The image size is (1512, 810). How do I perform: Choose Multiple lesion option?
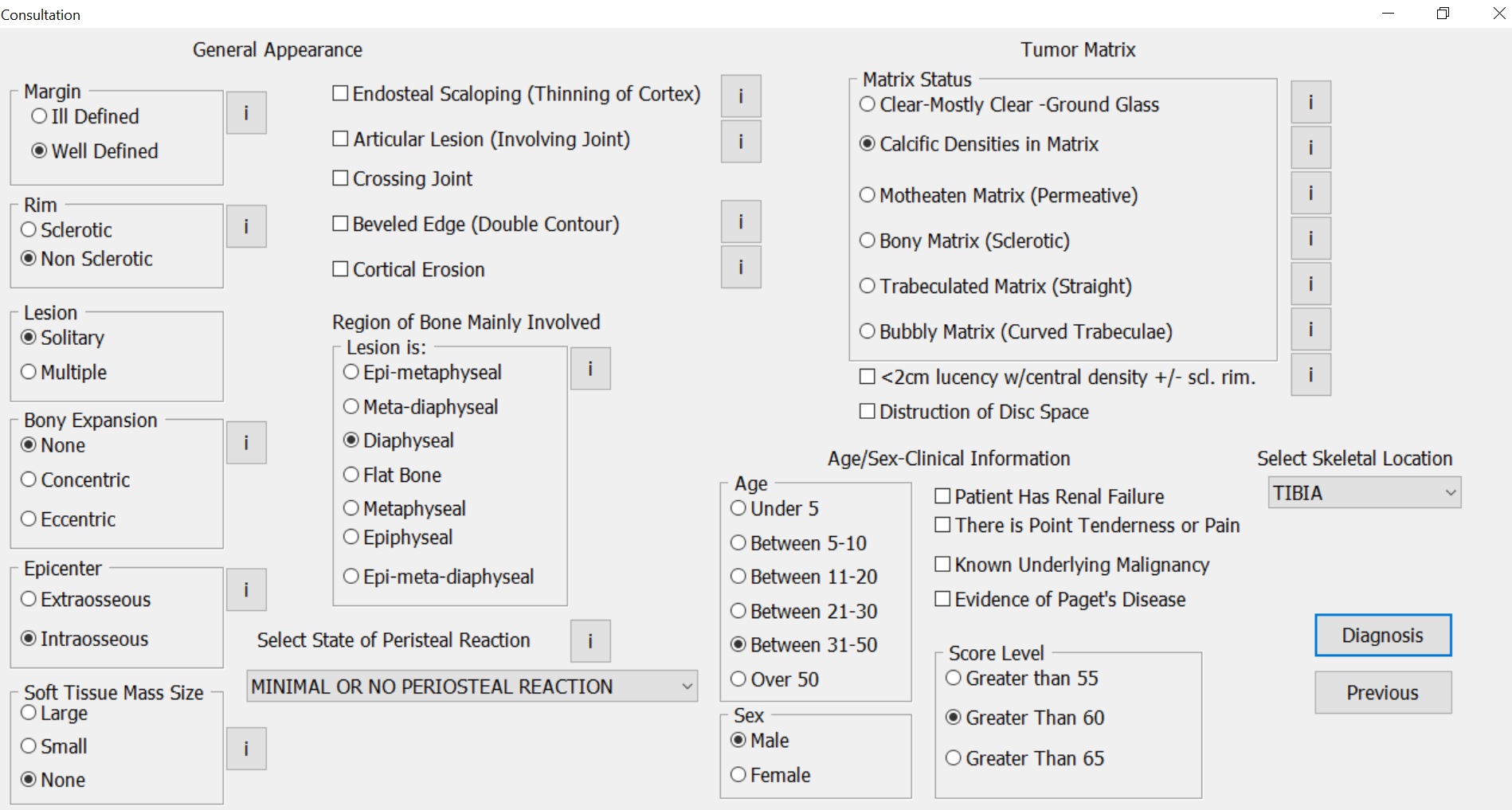click(65, 372)
